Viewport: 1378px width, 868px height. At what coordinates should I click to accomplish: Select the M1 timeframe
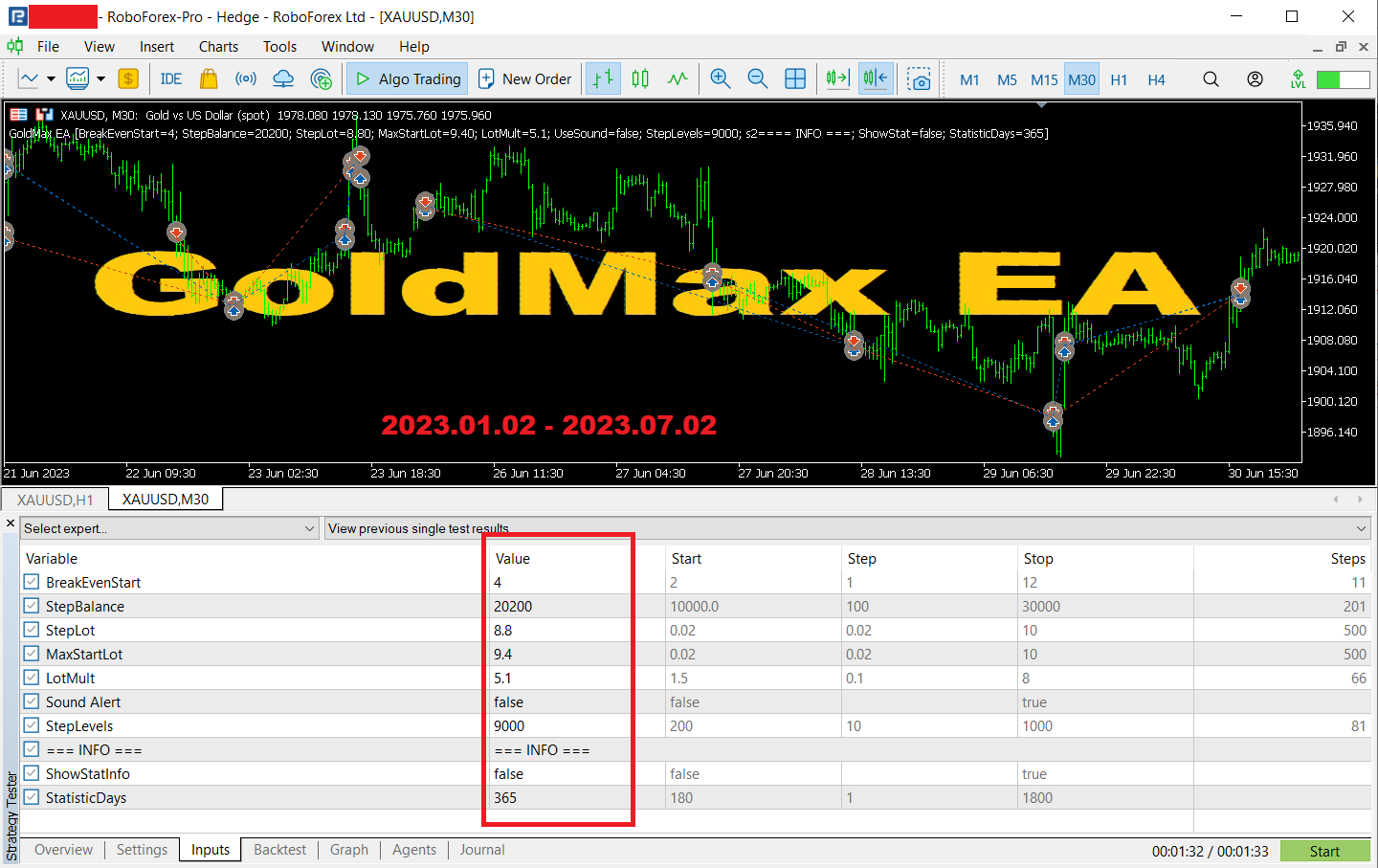[969, 79]
